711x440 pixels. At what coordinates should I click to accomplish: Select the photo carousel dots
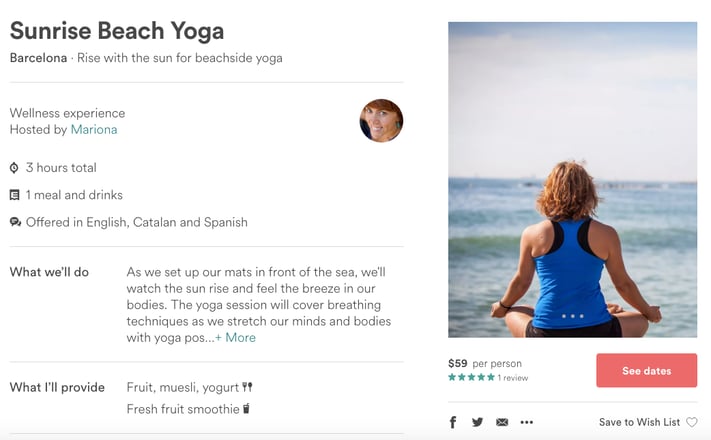[x=573, y=316]
